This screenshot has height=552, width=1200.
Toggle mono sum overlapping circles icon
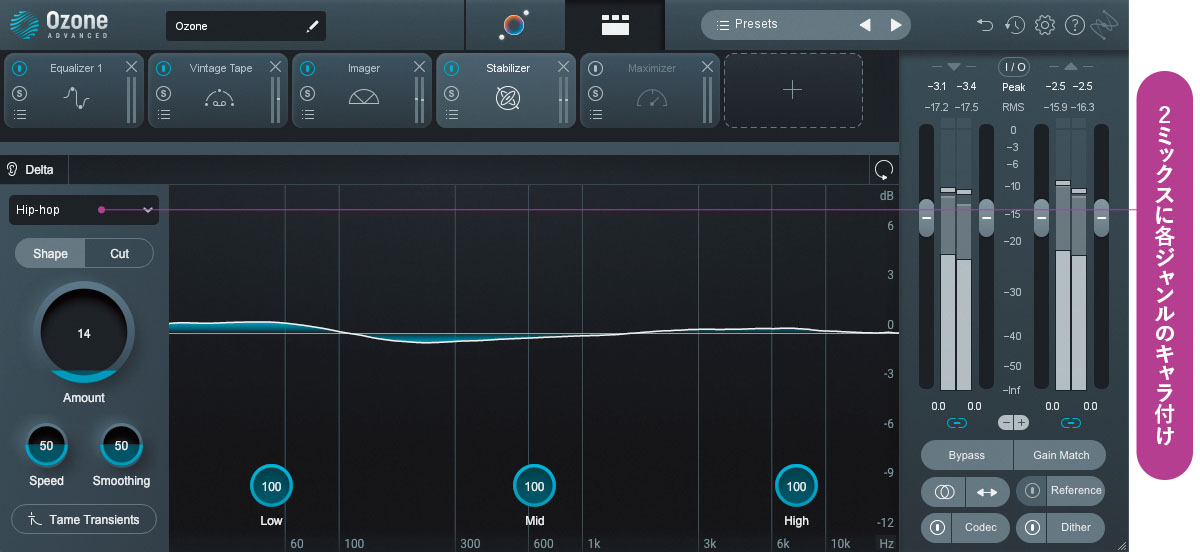tap(943, 491)
